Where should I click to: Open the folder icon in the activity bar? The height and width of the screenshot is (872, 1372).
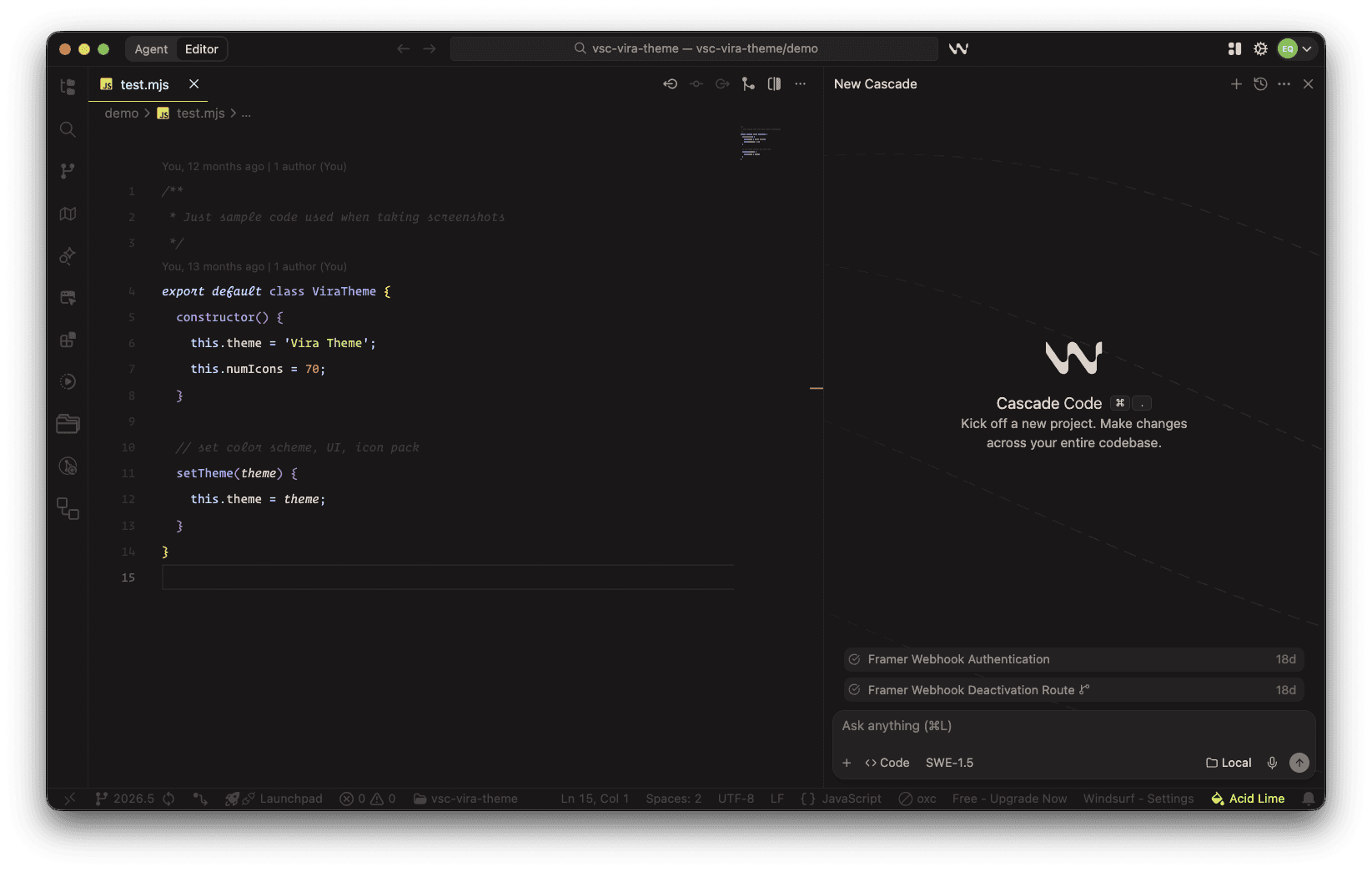(68, 424)
